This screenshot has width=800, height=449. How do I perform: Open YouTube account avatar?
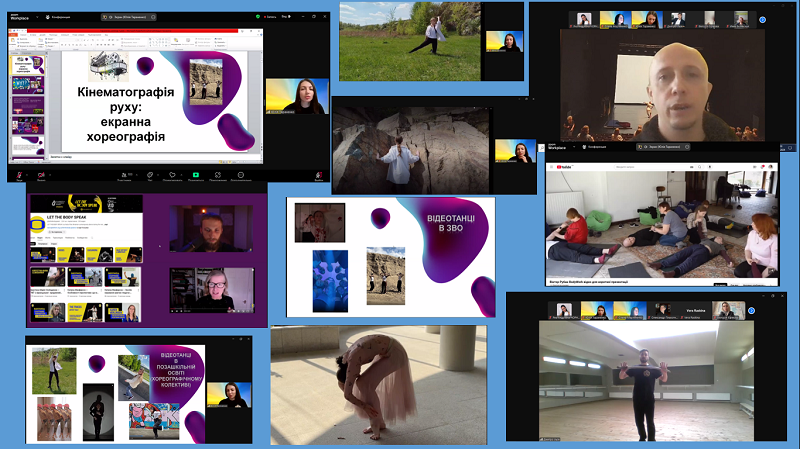point(770,167)
